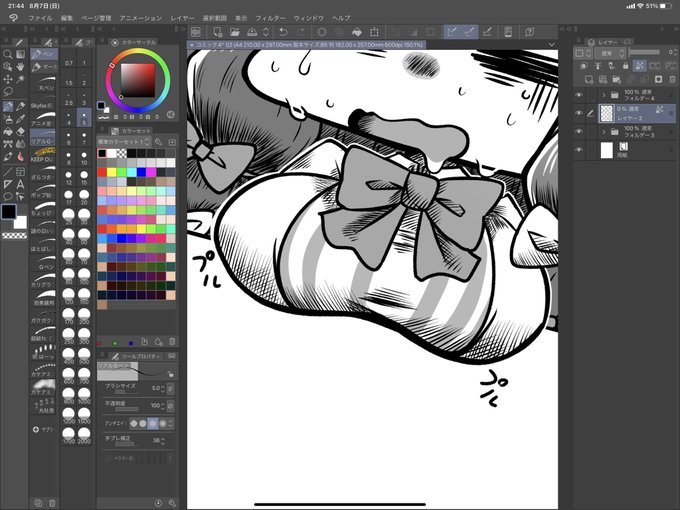Image resolution: width=680 pixels, height=510 pixels.
Task: Select brush size preset 10
Action: (84, 157)
